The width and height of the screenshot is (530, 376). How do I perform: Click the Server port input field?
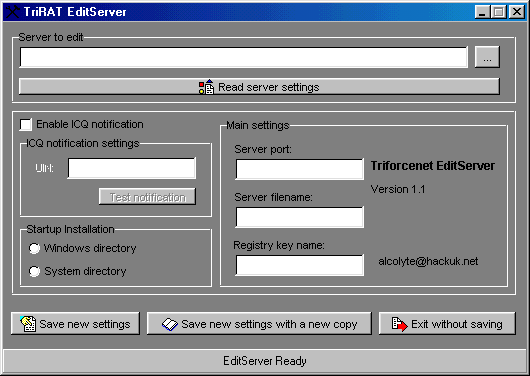pos(300,169)
